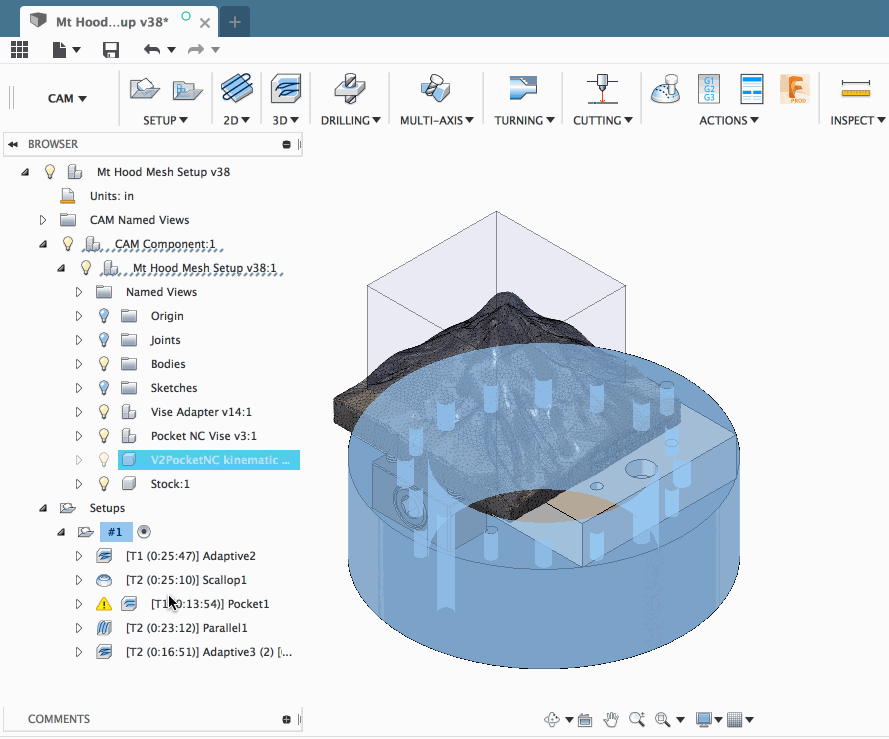Open the ACTIONS menu
This screenshot has width=889, height=739.
pos(729,120)
